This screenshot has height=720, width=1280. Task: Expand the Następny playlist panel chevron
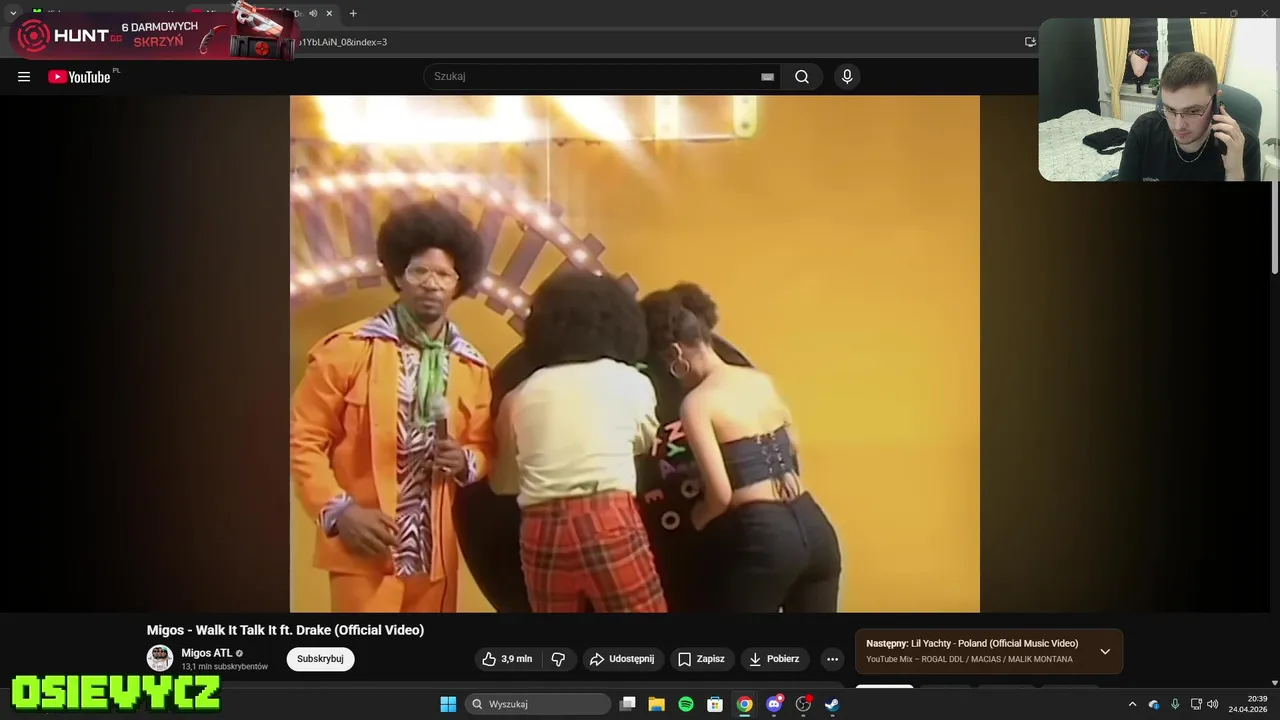coord(1105,651)
